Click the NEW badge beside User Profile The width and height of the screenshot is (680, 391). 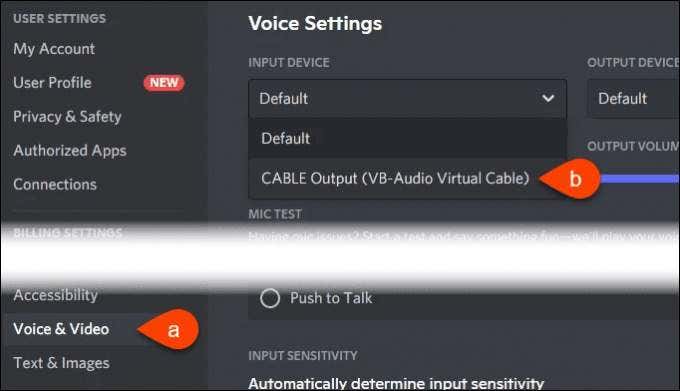point(164,82)
